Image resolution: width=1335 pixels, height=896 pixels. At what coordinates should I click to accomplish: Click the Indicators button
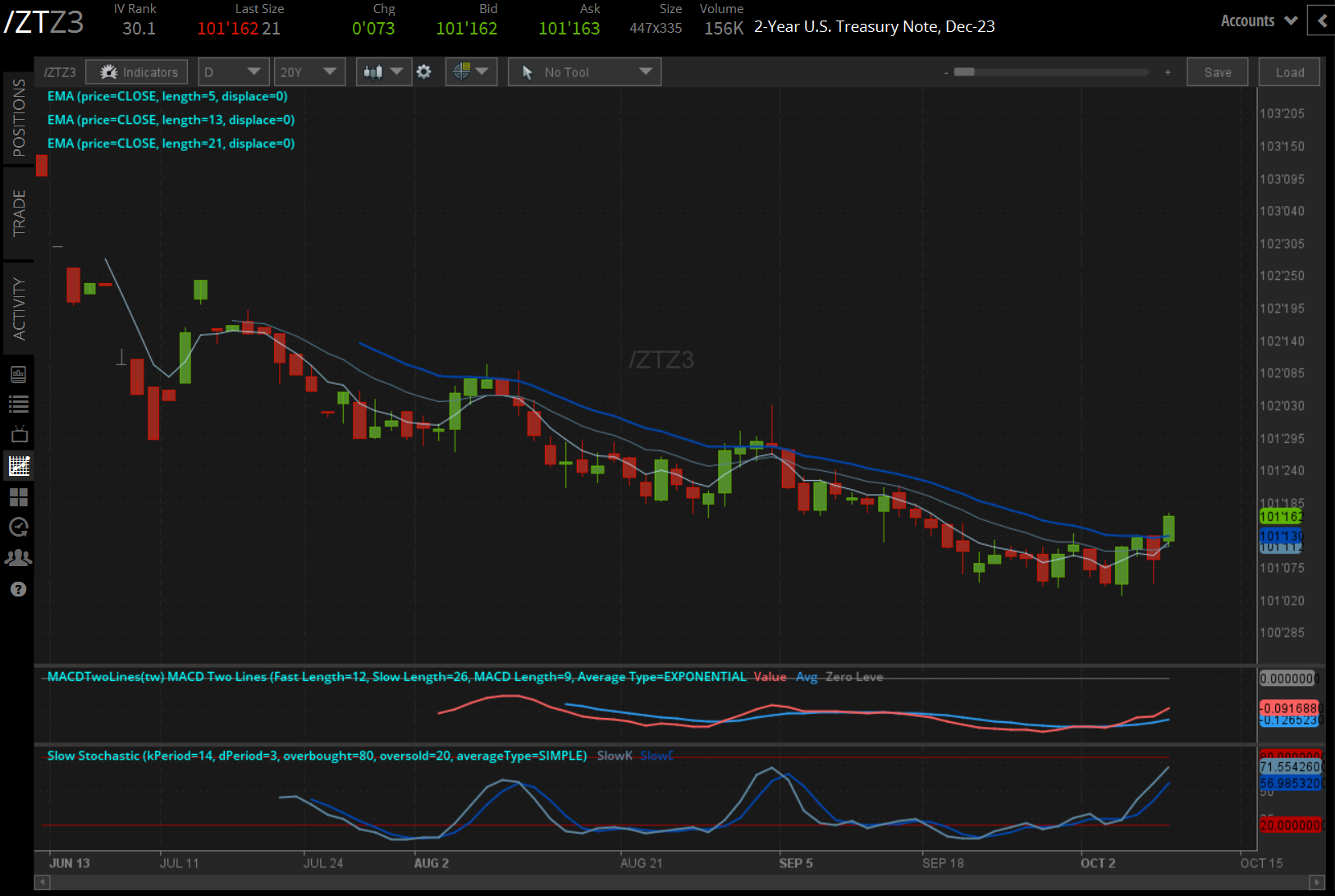(x=137, y=72)
